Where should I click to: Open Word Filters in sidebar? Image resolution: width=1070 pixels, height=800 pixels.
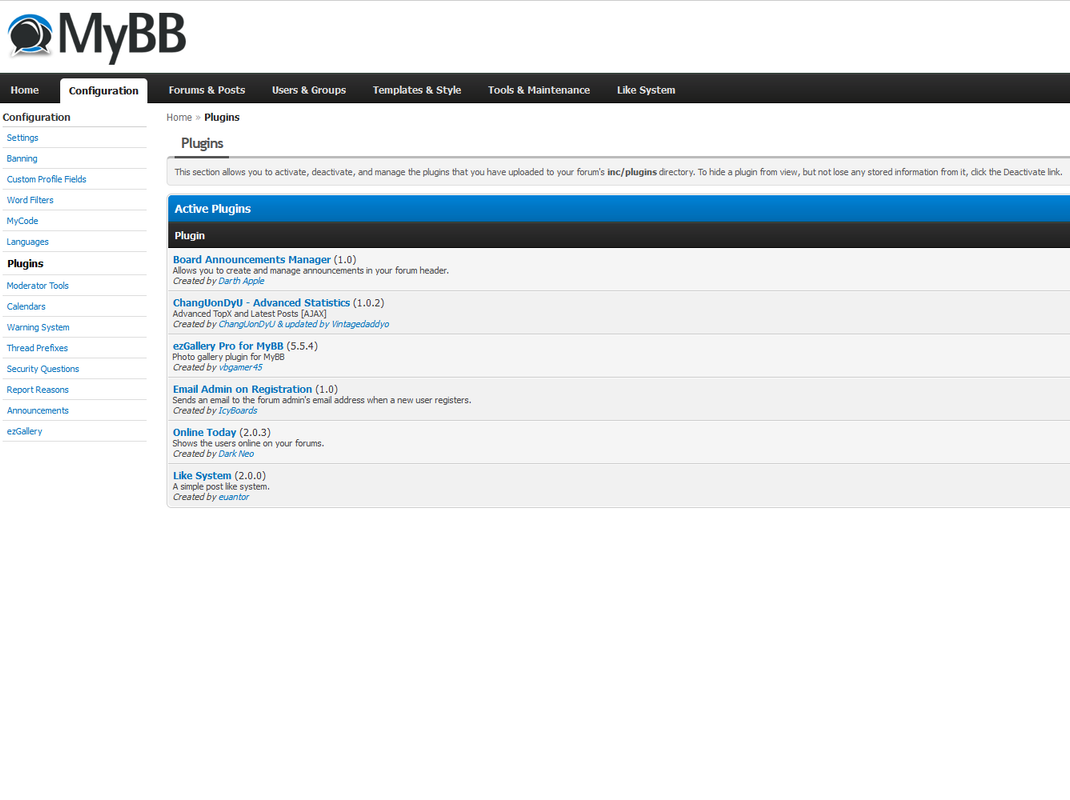click(x=30, y=200)
